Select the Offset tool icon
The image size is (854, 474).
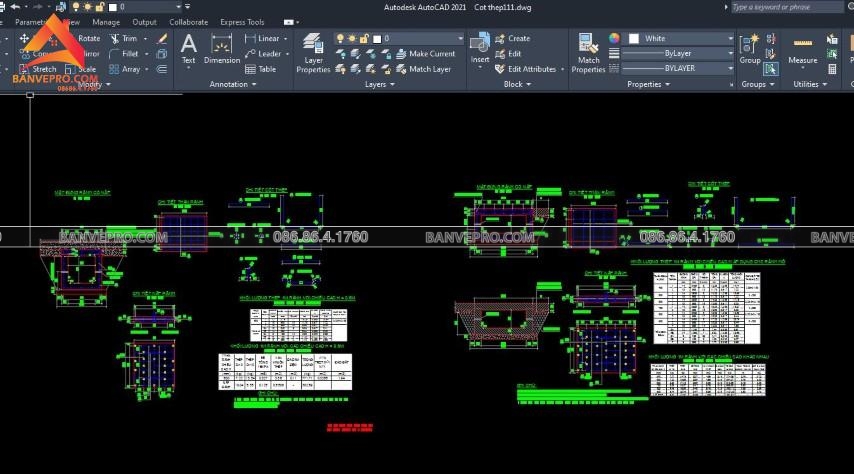[162, 69]
